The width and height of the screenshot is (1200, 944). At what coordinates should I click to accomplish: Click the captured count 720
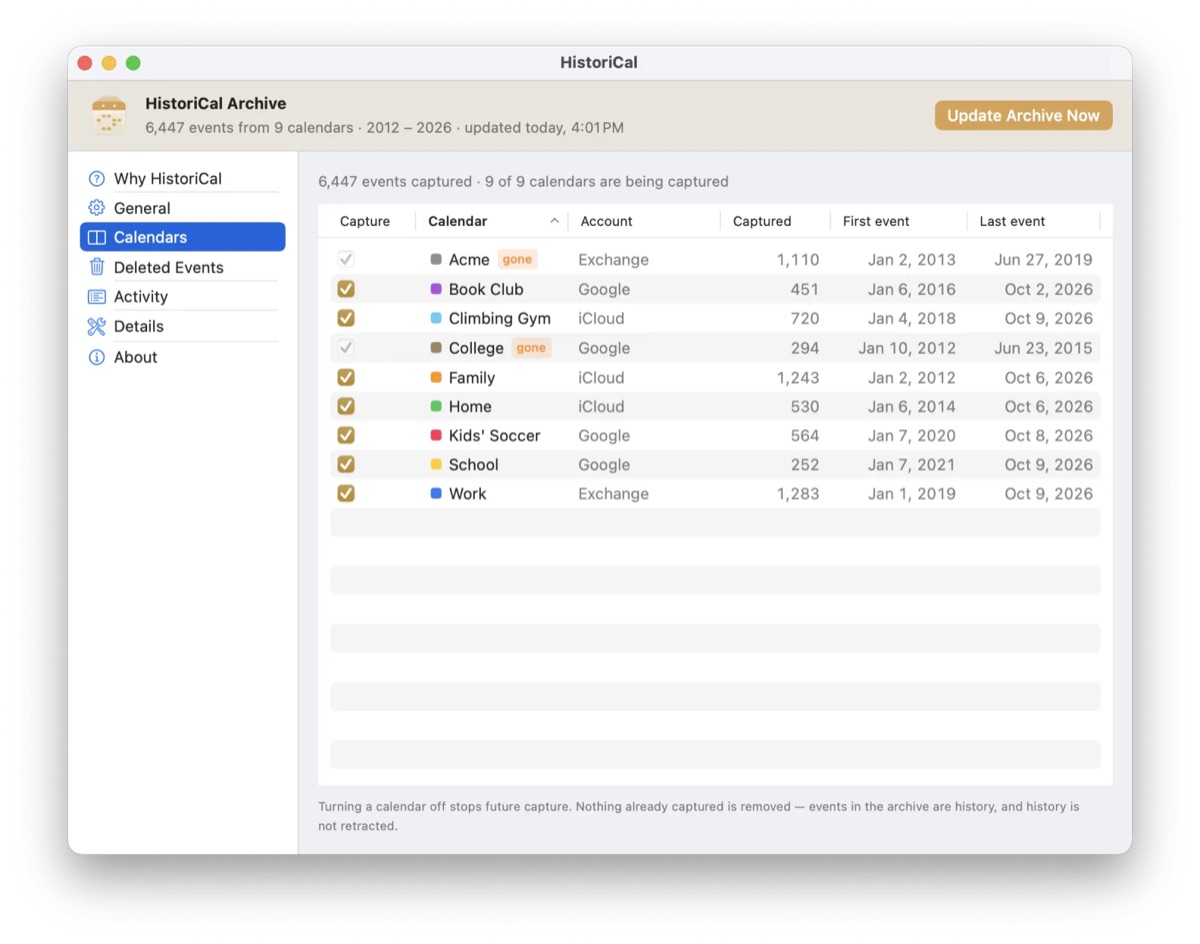(x=804, y=318)
